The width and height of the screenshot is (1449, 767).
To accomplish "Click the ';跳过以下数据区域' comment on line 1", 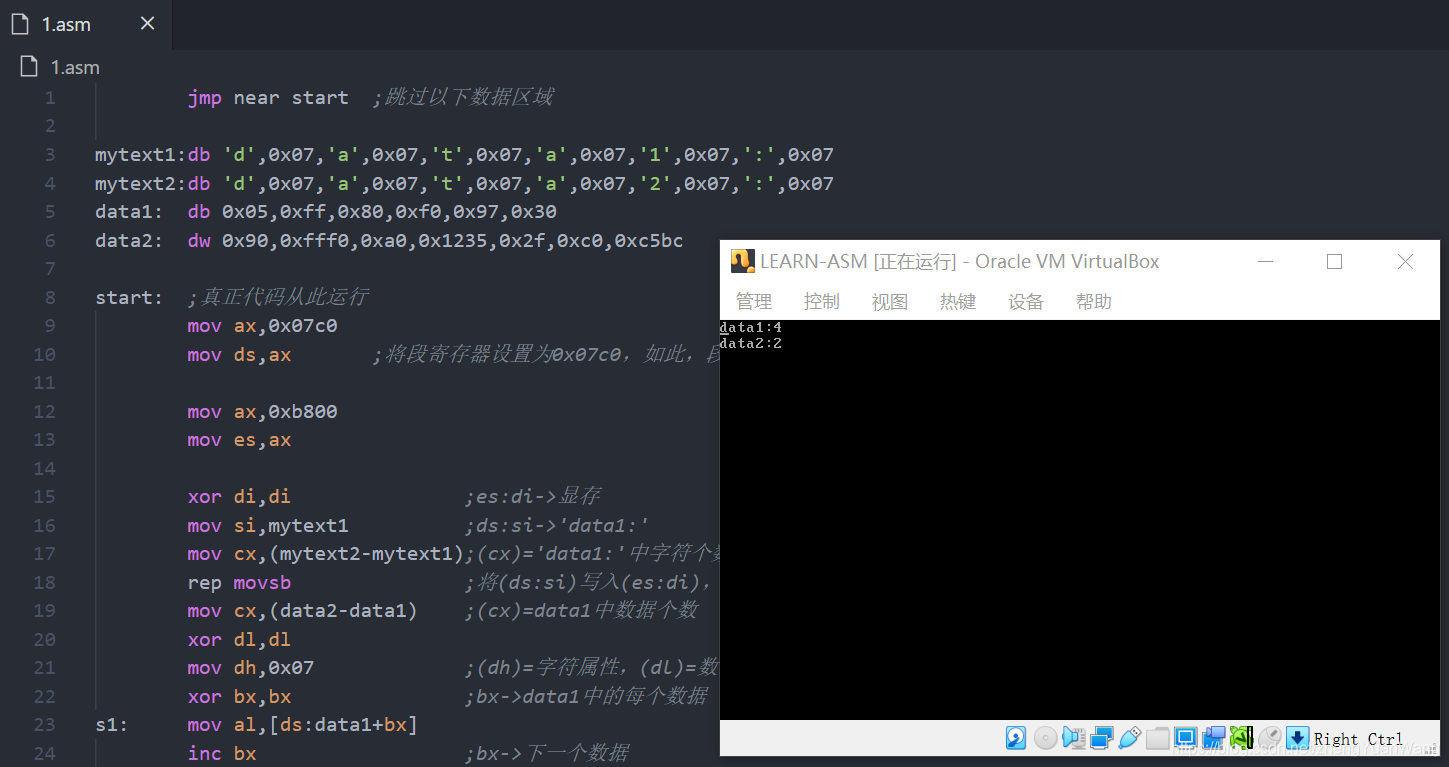I will point(463,98).
